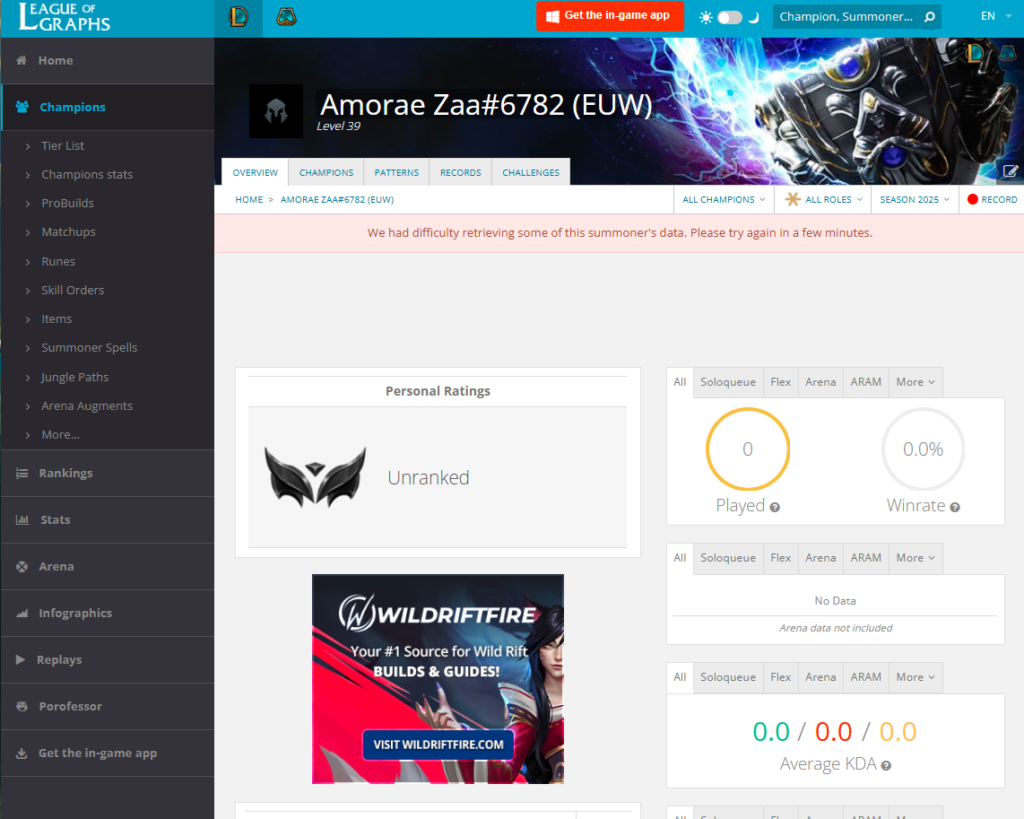1024x819 pixels.
Task: Type in the Champion, Summoner search field
Action: (x=845, y=17)
